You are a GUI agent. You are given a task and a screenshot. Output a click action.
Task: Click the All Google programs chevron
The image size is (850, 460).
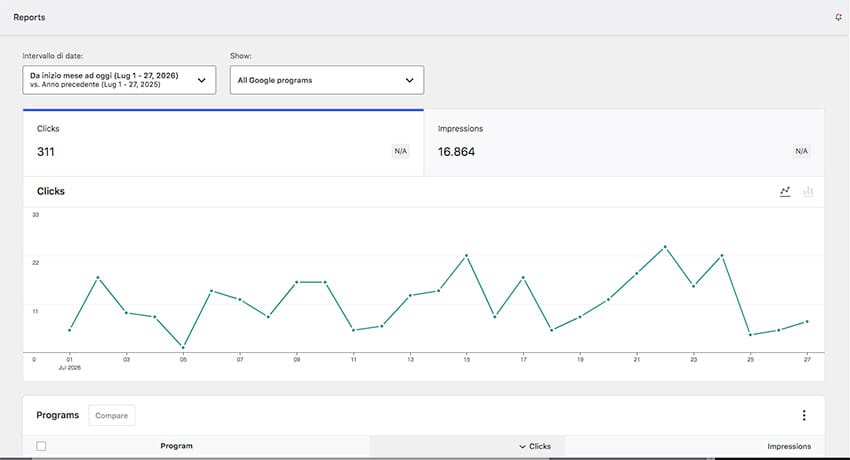410,80
